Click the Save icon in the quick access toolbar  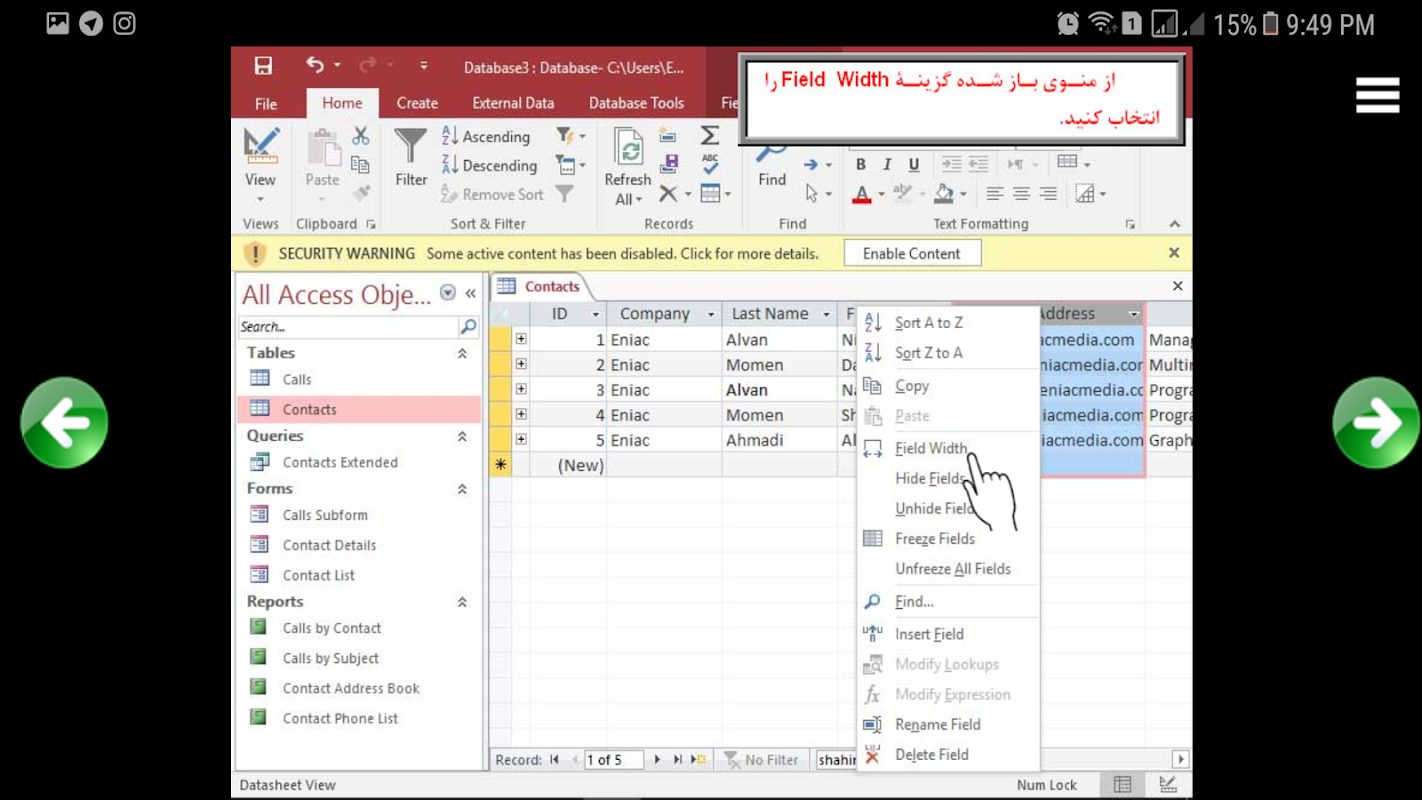pos(263,66)
